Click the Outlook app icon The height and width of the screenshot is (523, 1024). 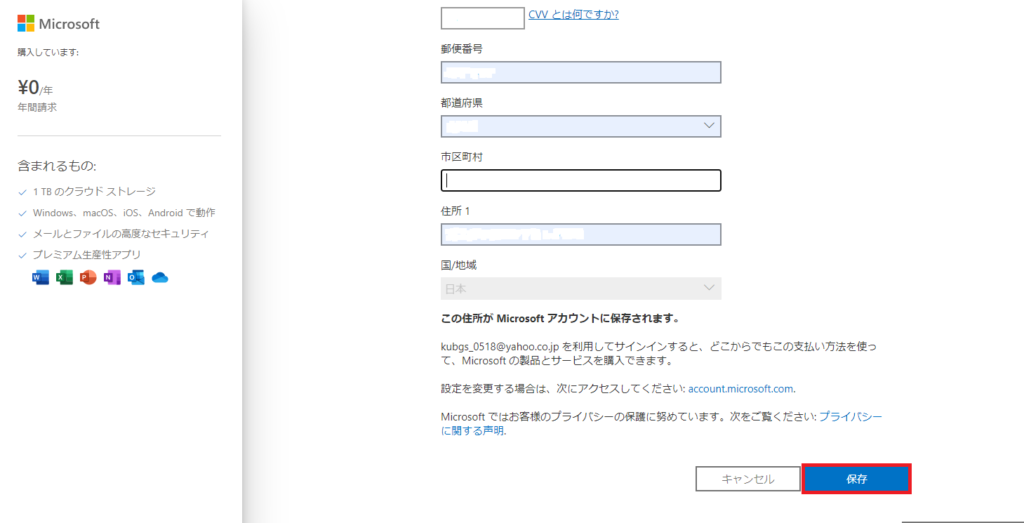click(x=136, y=278)
